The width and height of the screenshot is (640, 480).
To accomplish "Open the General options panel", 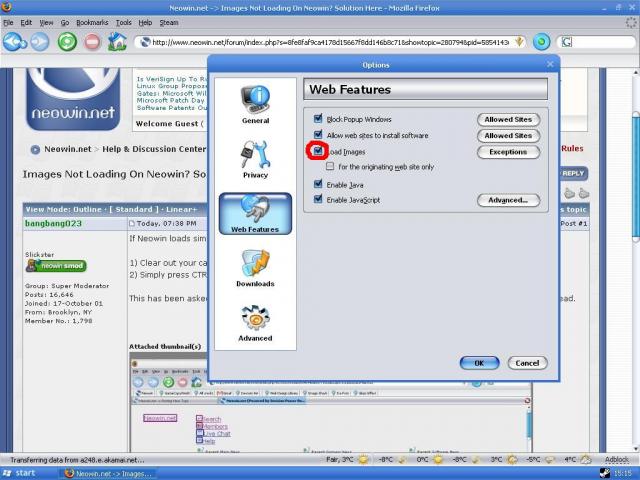I will click(x=255, y=104).
